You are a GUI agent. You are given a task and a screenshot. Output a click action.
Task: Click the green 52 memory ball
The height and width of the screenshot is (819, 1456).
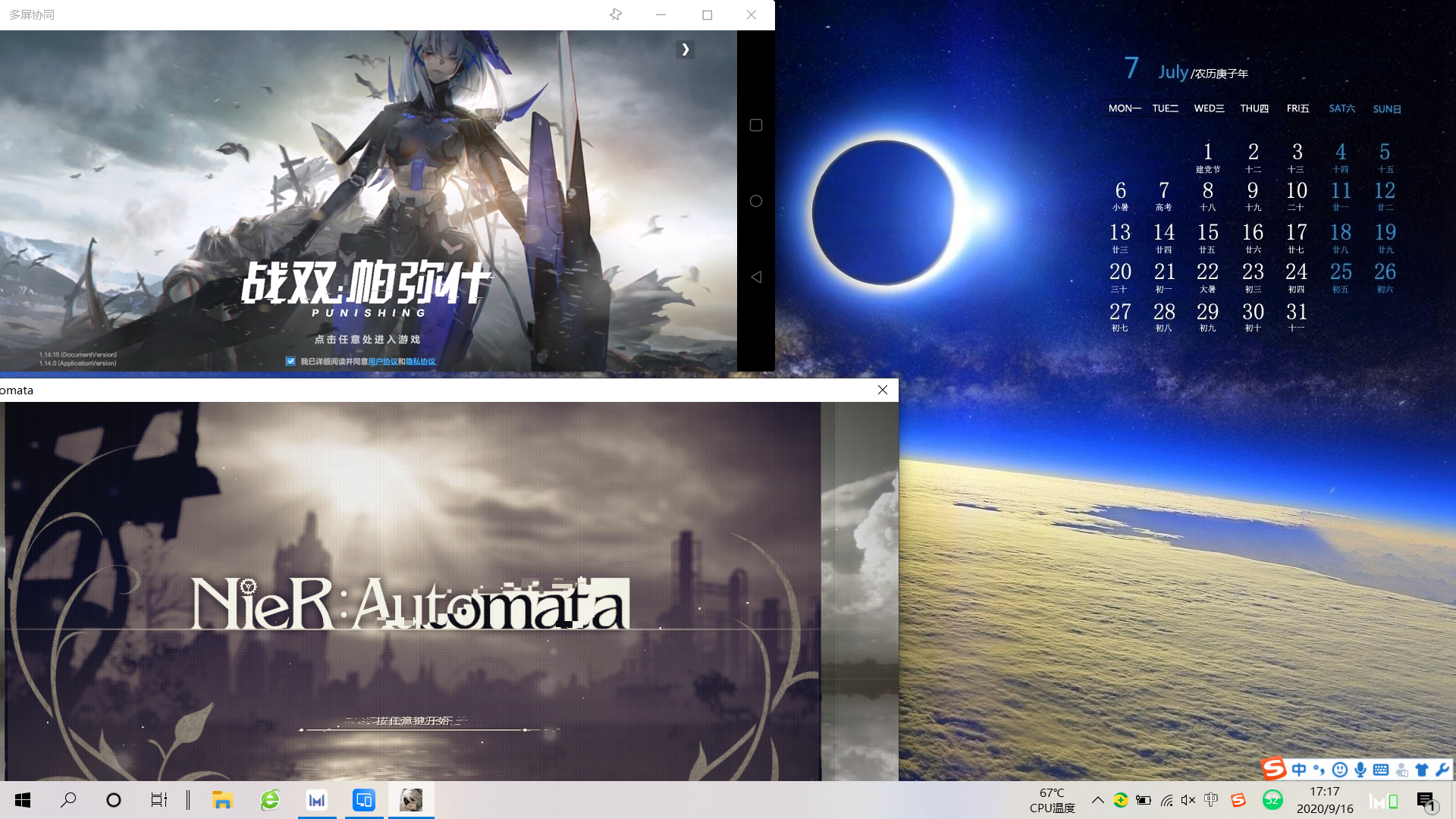tap(1272, 800)
